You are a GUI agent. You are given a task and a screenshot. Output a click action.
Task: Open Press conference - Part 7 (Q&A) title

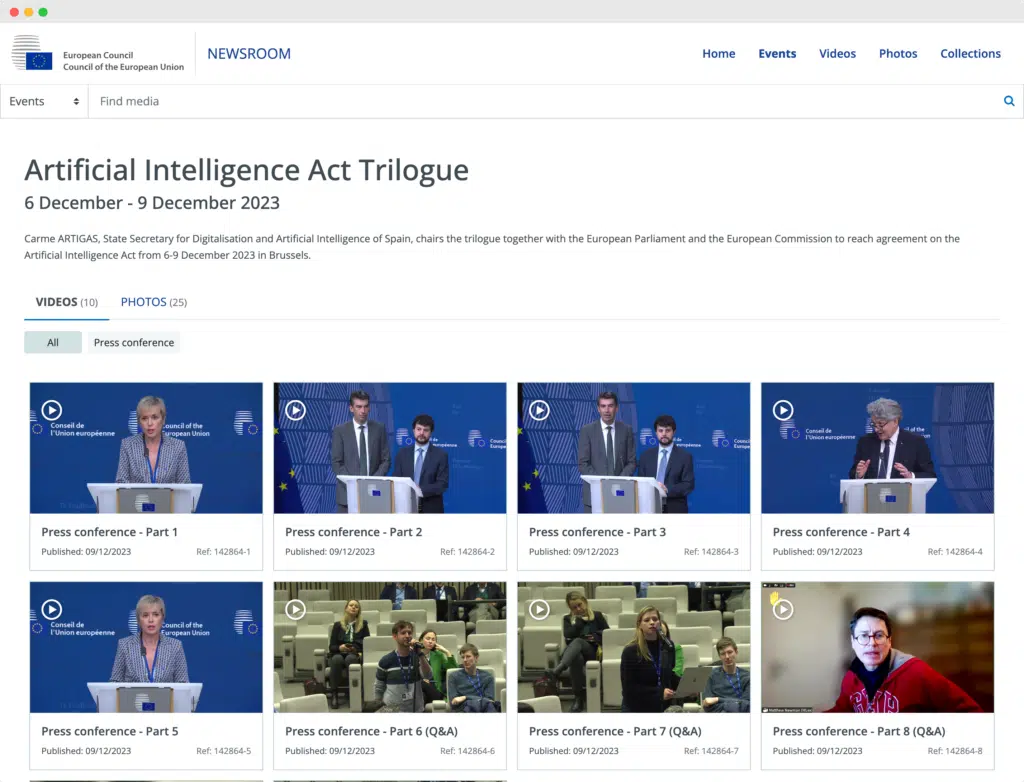(615, 731)
